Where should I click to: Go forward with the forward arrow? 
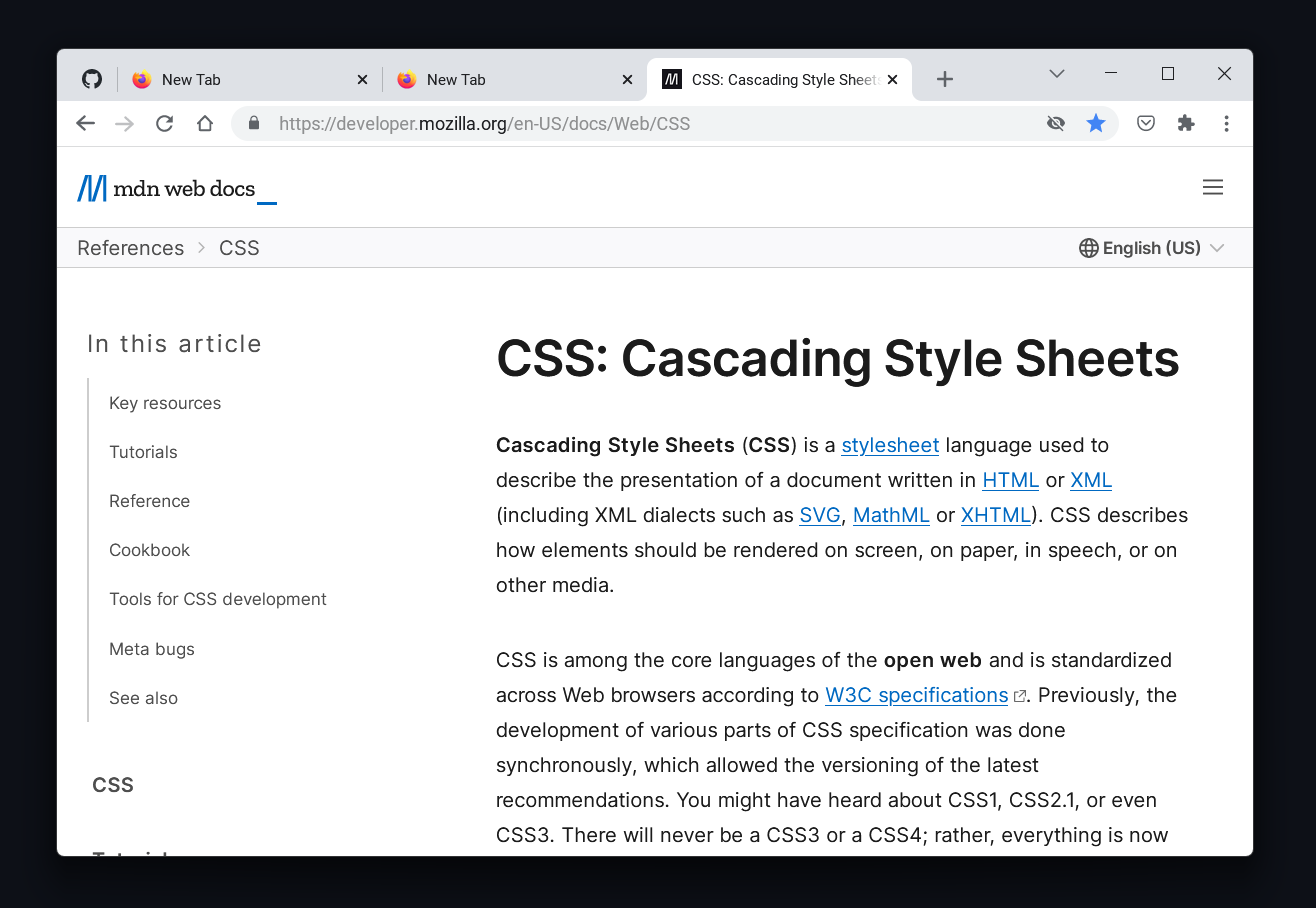click(x=124, y=124)
